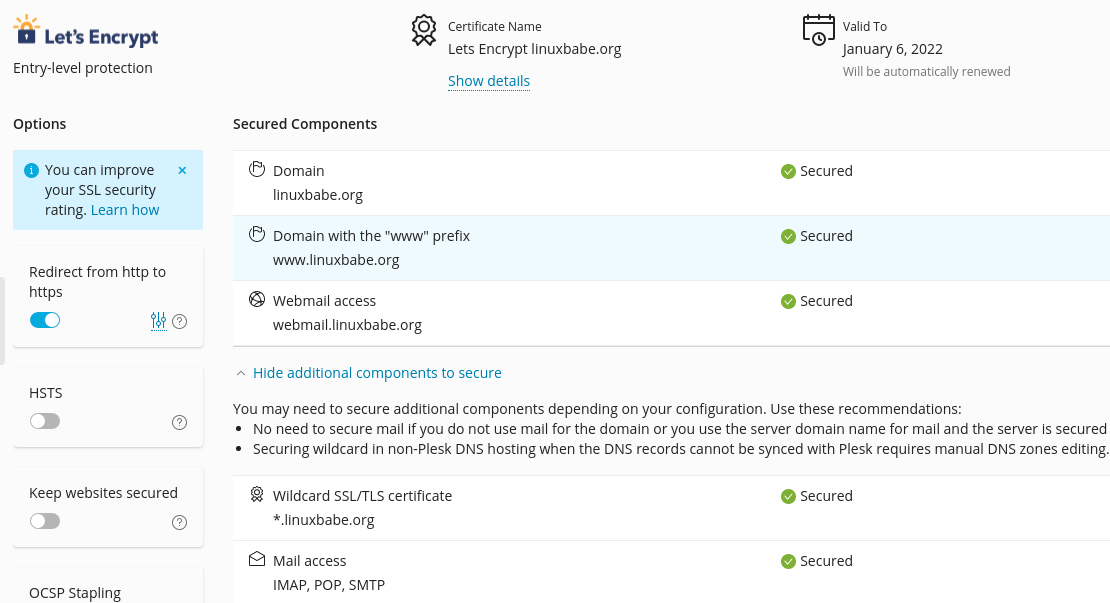Dismiss the SSL security rating notice
1110x603 pixels.
(182, 170)
